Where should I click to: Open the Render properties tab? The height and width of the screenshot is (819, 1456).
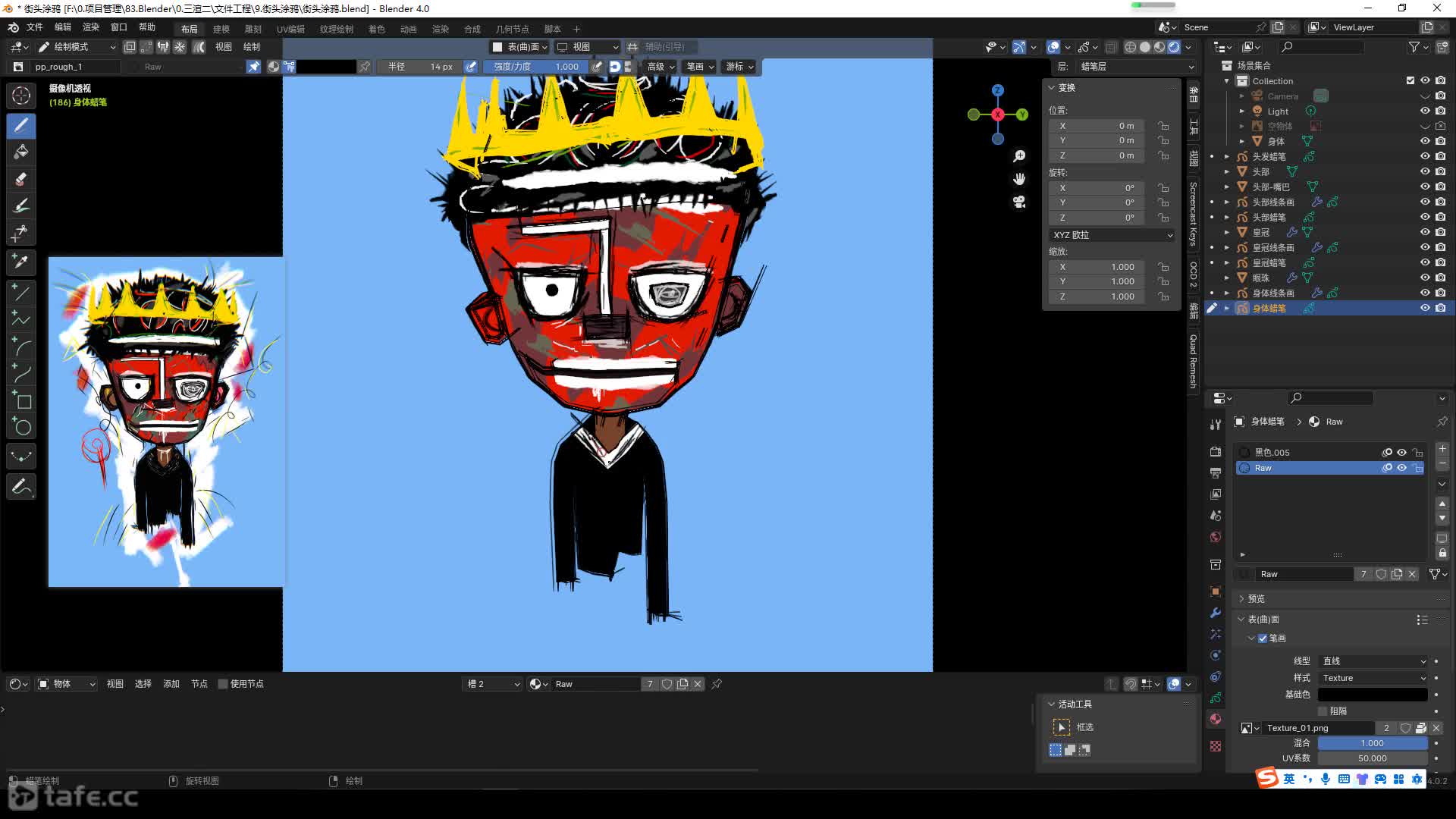pyautogui.click(x=1216, y=451)
